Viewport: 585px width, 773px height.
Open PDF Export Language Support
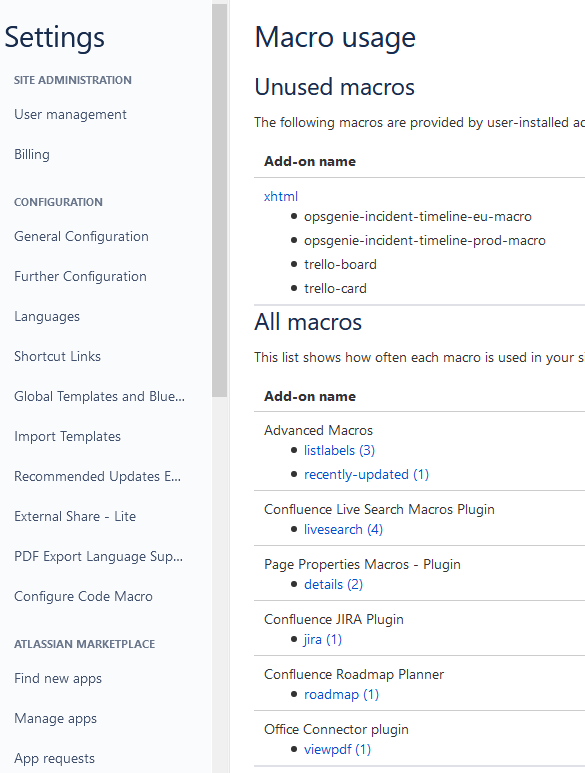pos(99,556)
